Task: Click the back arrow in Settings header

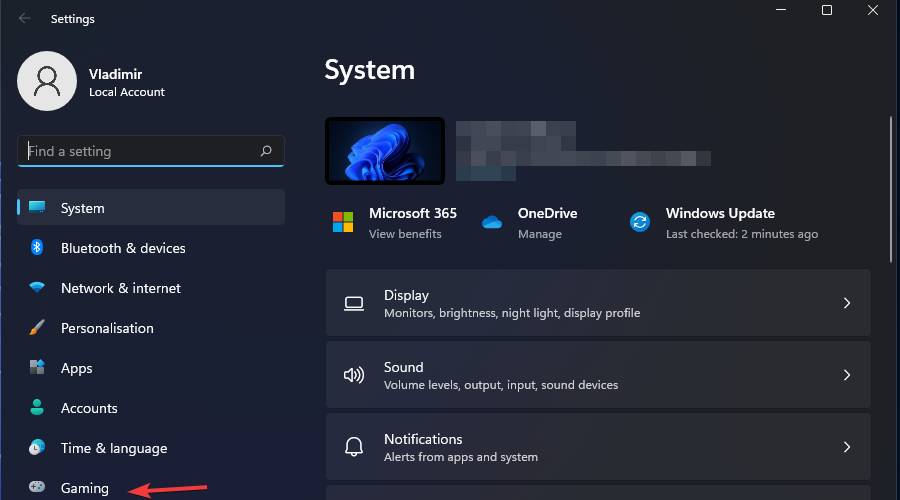Action: pos(24,18)
